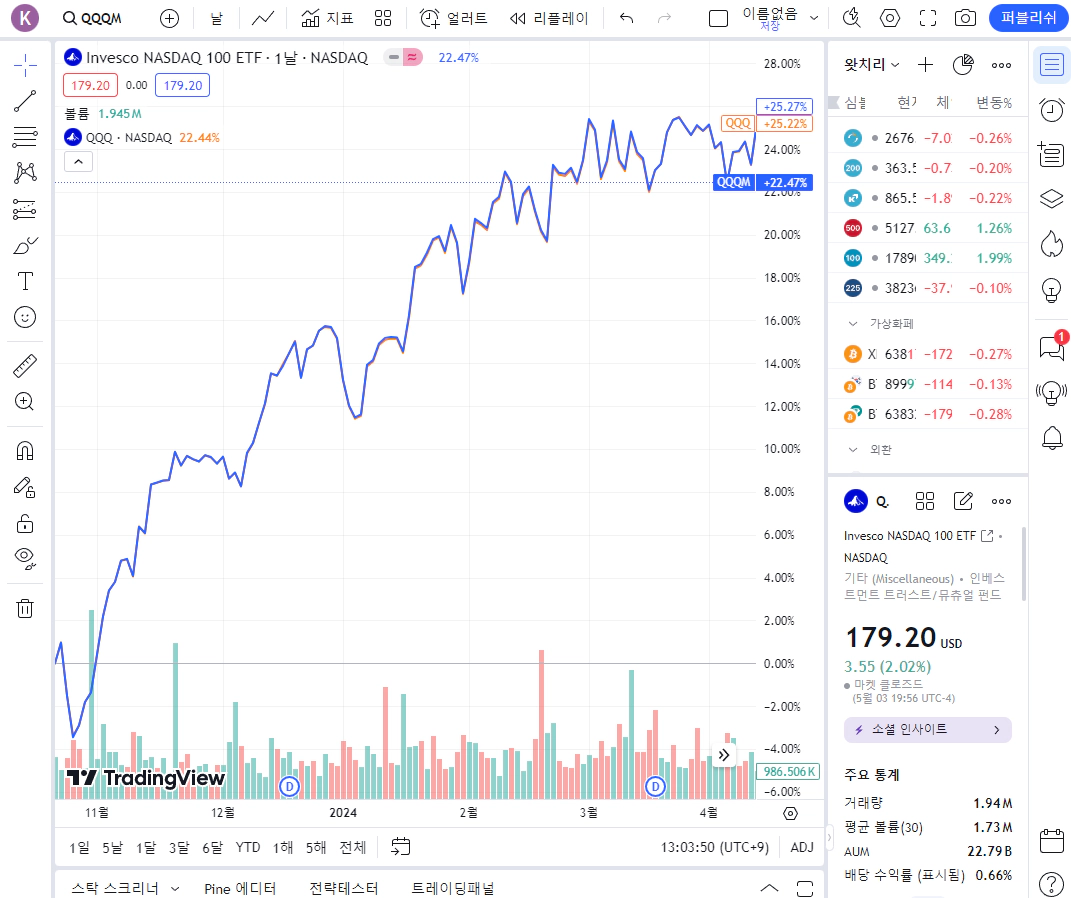Collapse the 외환 watchlist section
This screenshot has width=1071, height=898.
click(852, 450)
